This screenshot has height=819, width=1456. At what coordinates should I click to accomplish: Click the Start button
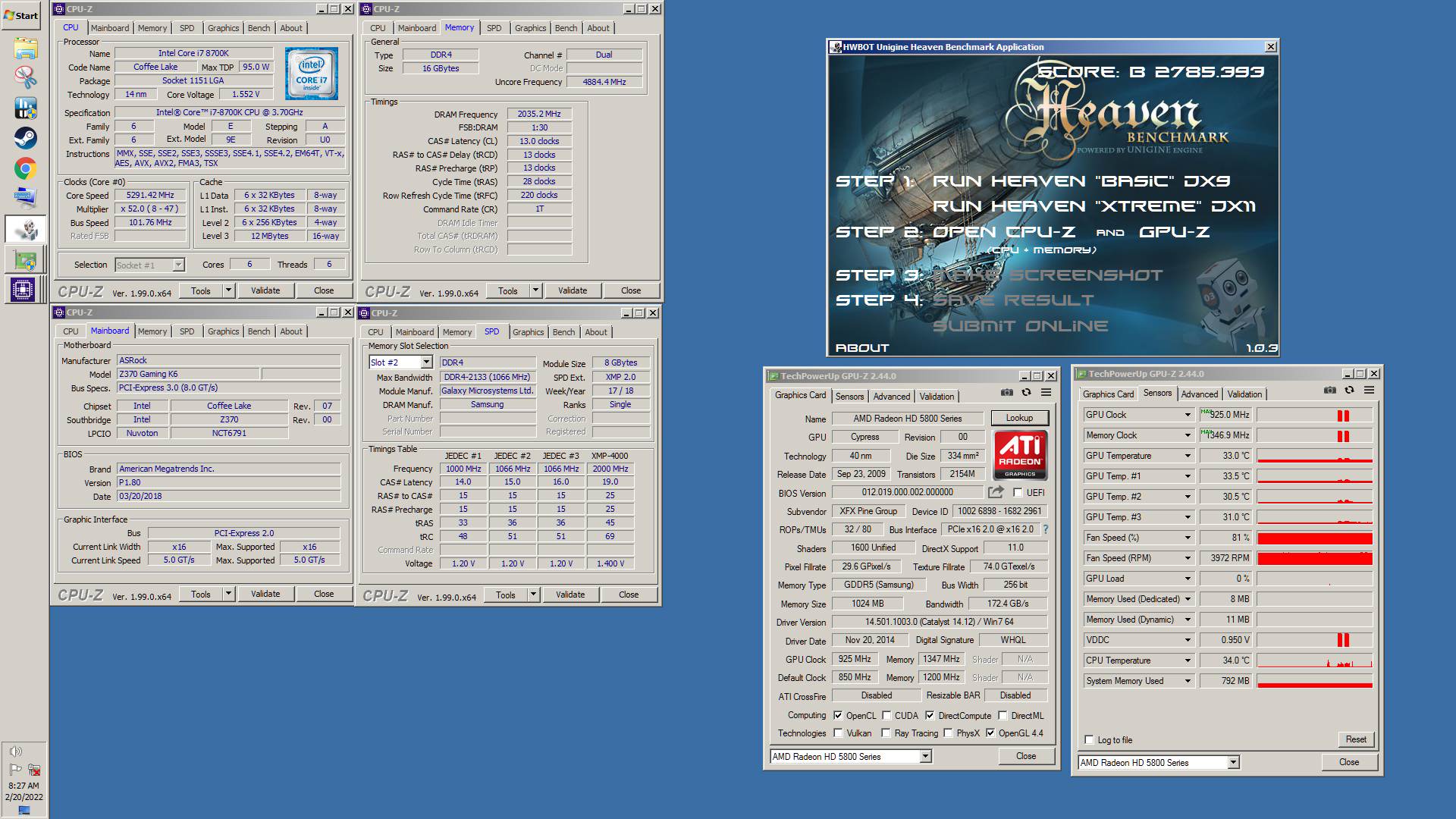coord(21,15)
